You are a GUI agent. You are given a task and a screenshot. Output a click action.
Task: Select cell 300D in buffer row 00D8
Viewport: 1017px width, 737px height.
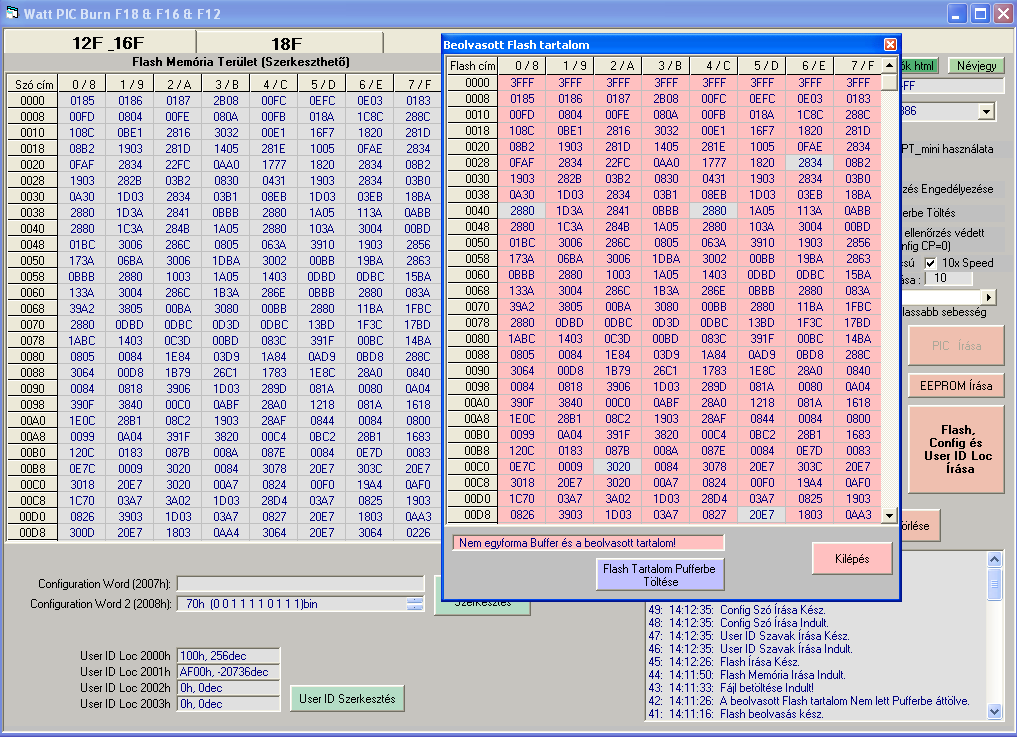[x=82, y=533]
